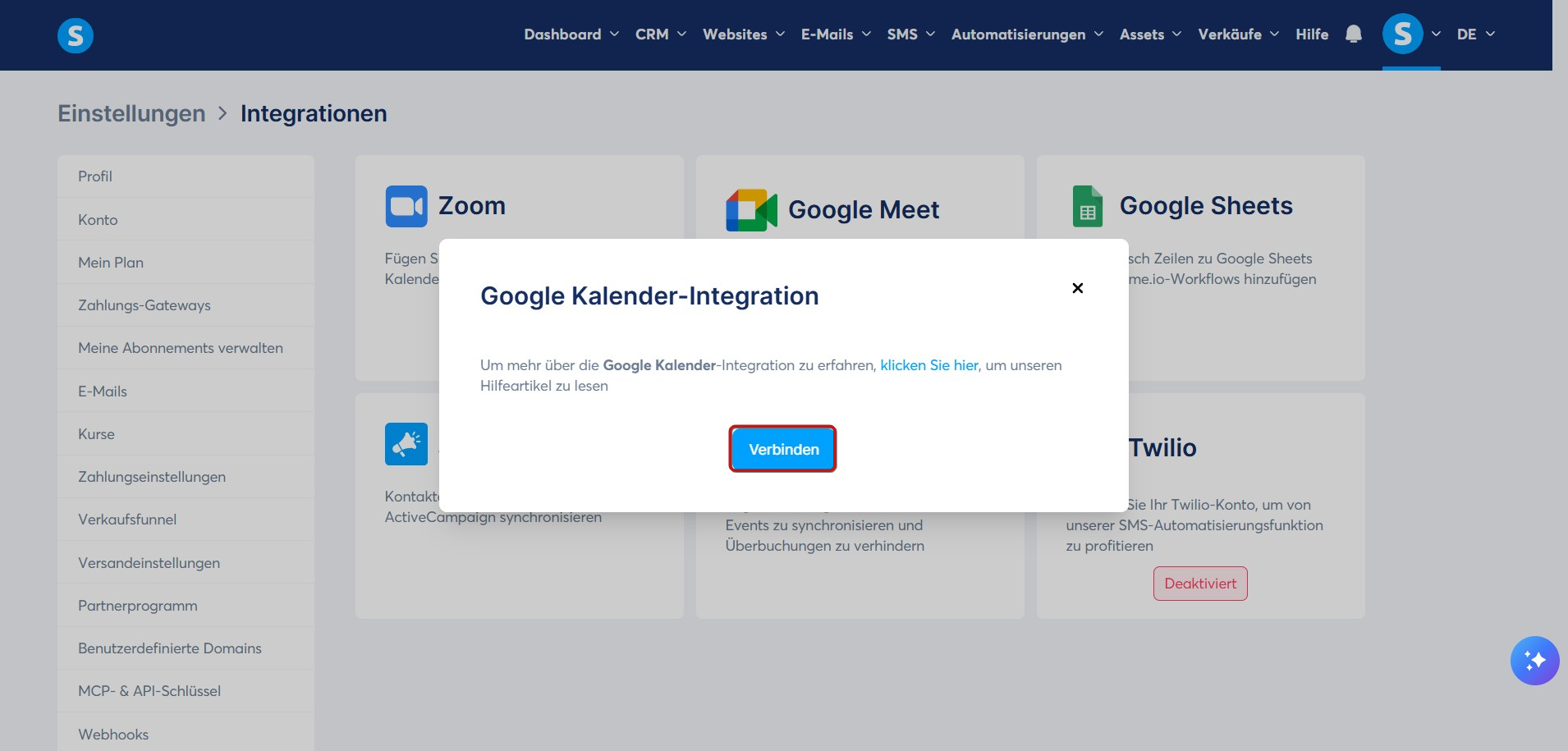
Task: Open Zahlungs-Gateways settings
Action: [186, 305]
